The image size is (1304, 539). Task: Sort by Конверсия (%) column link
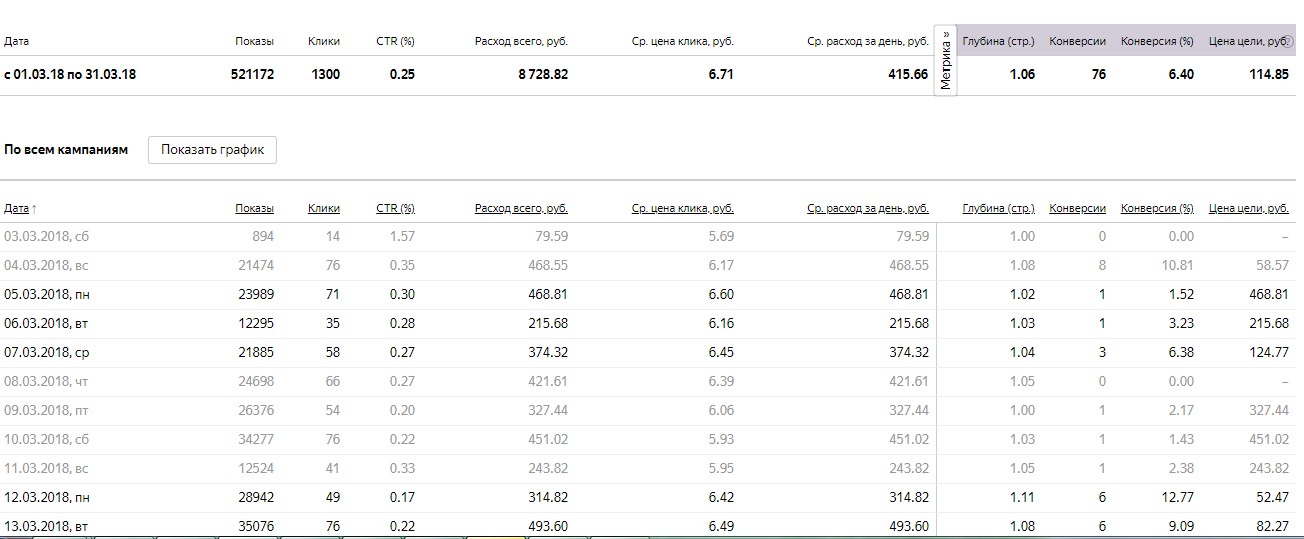coord(1157,208)
